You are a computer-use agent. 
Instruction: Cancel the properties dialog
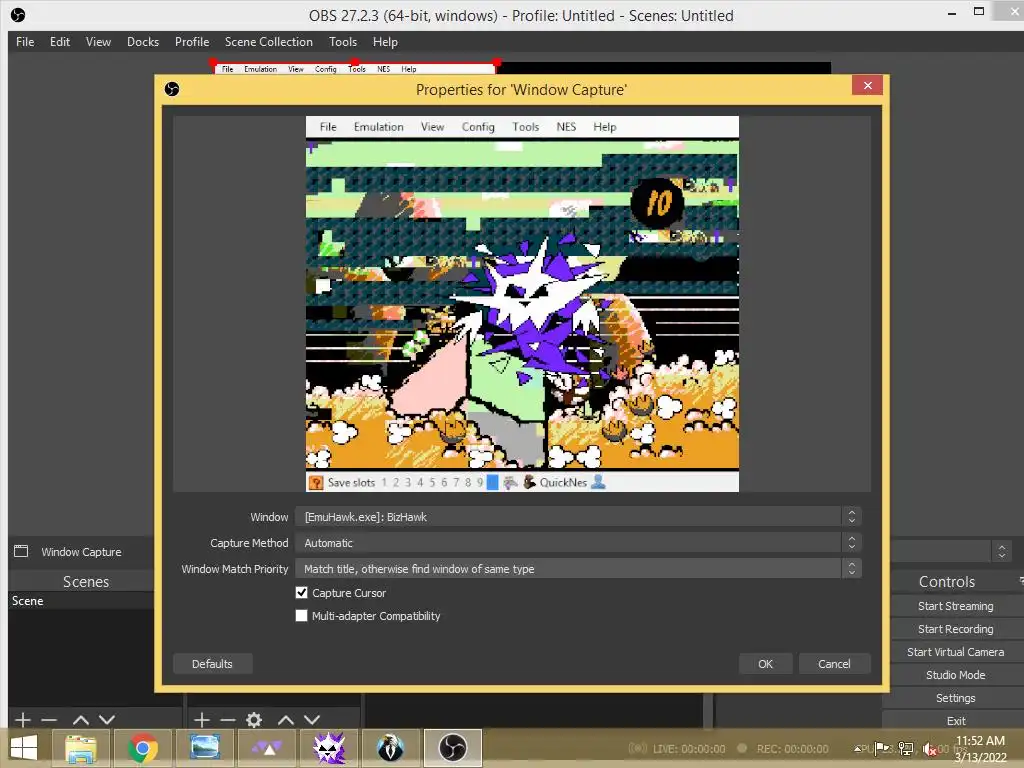834,664
